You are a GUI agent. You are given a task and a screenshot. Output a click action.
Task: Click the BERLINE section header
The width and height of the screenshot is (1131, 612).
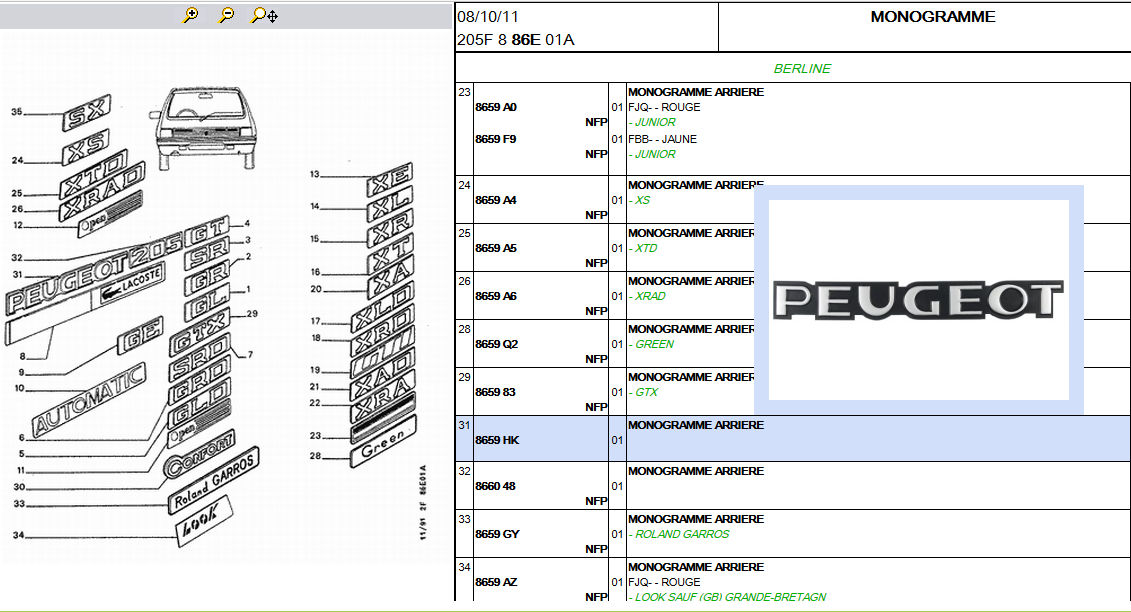pyautogui.click(x=802, y=69)
